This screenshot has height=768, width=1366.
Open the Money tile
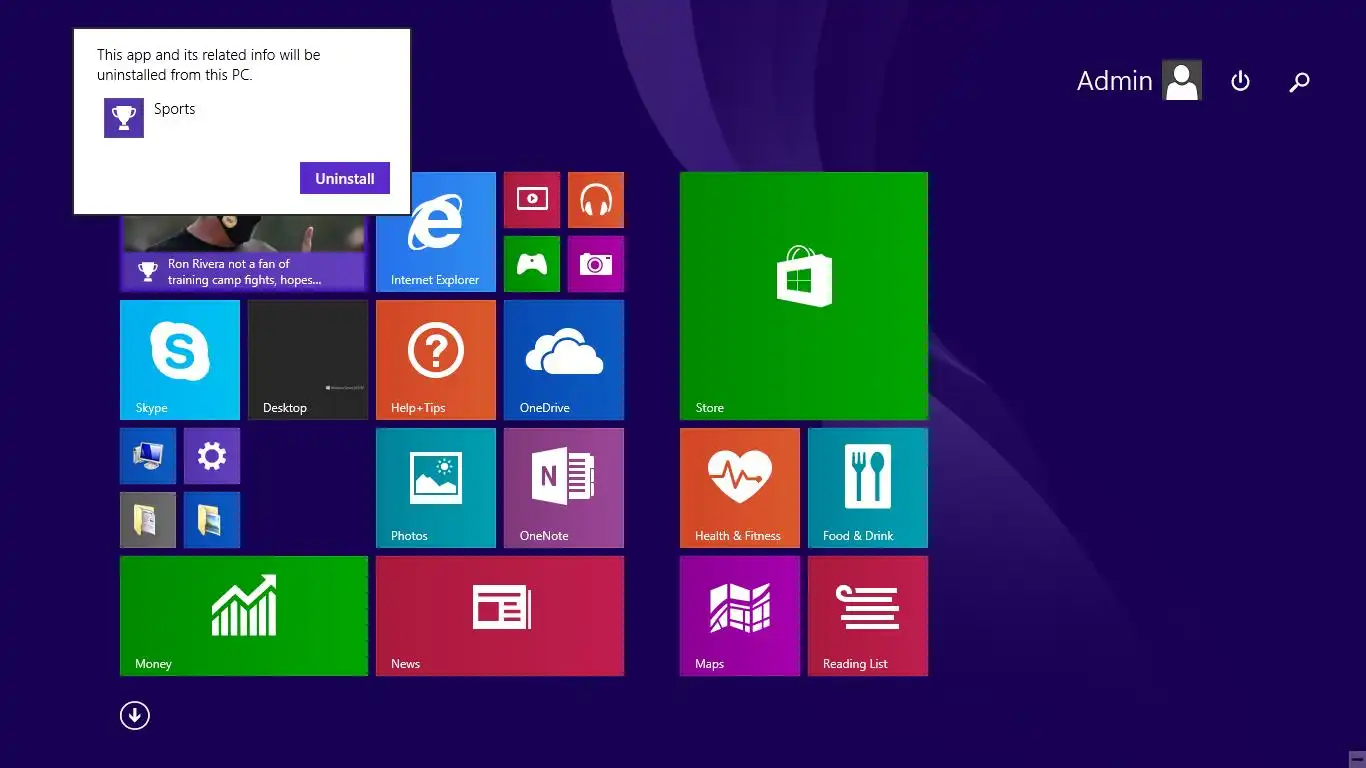click(244, 616)
